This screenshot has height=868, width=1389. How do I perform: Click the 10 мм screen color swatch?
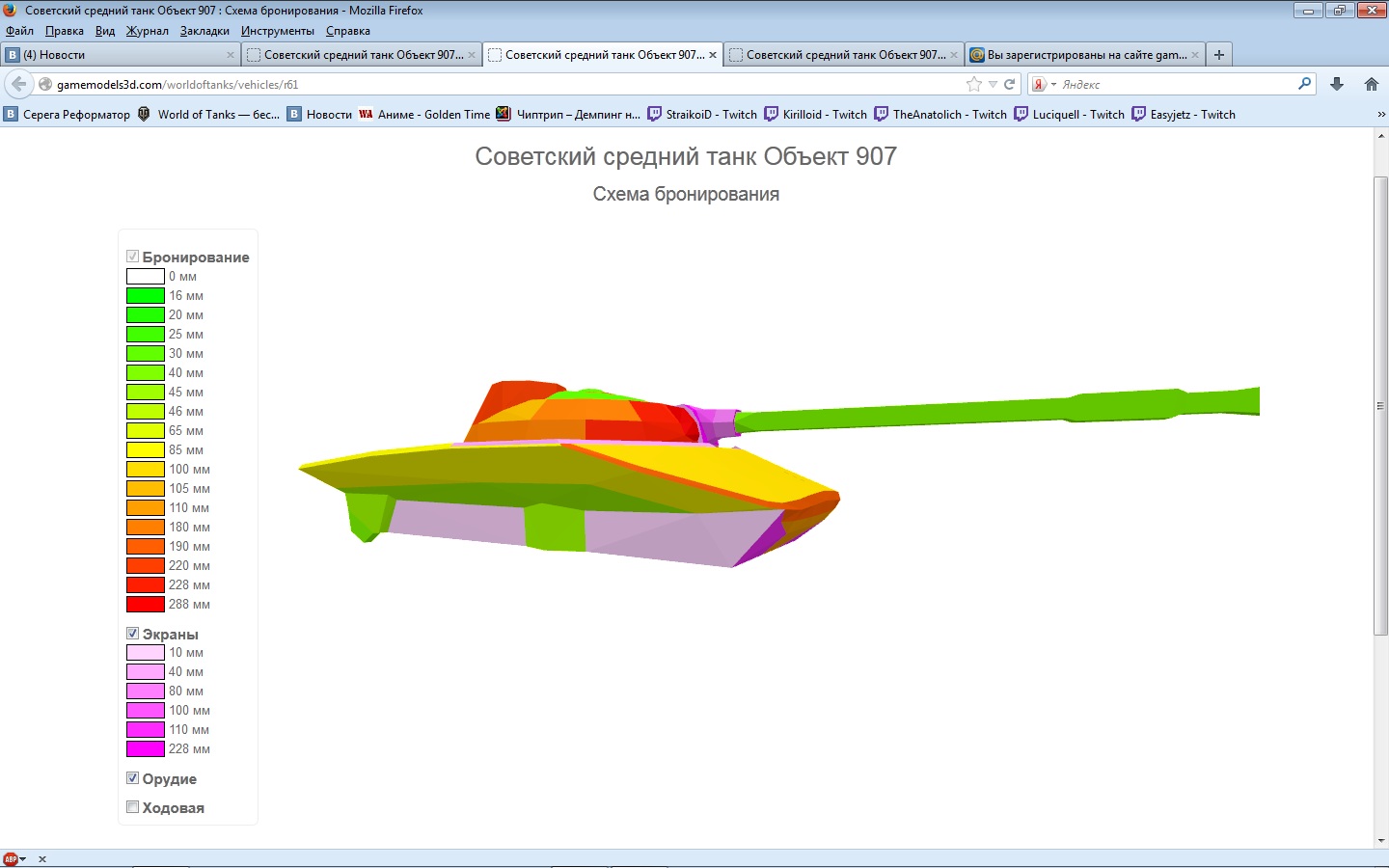coord(146,653)
